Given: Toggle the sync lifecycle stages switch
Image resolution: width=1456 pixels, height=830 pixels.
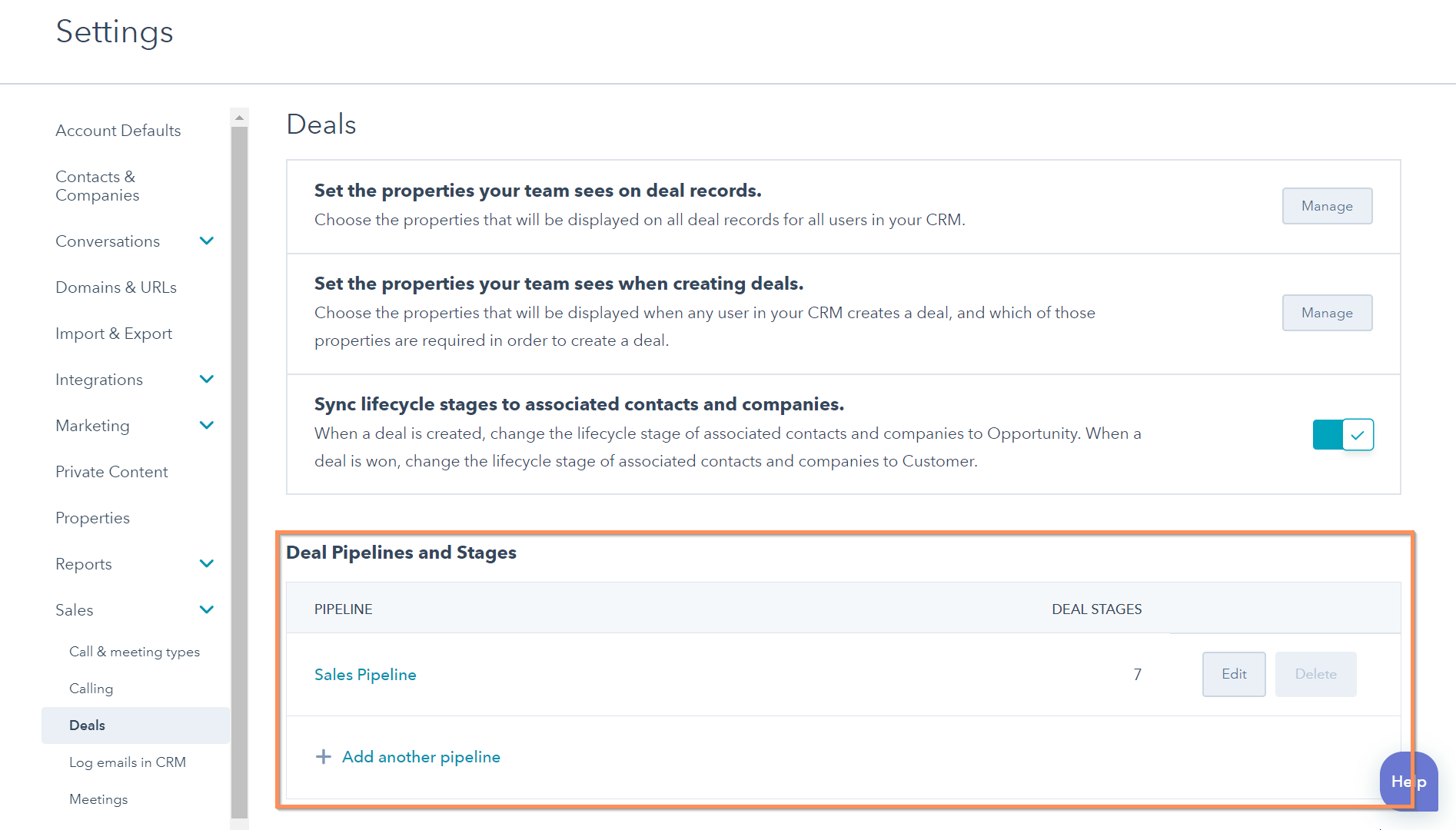Looking at the screenshot, I should coord(1342,435).
